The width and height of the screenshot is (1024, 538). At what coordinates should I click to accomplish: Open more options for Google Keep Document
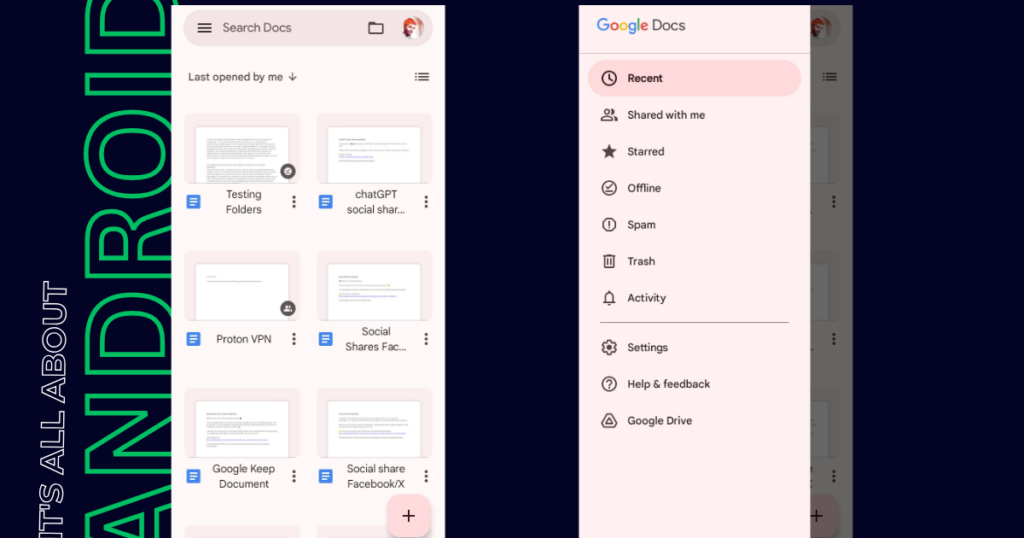[x=294, y=476]
